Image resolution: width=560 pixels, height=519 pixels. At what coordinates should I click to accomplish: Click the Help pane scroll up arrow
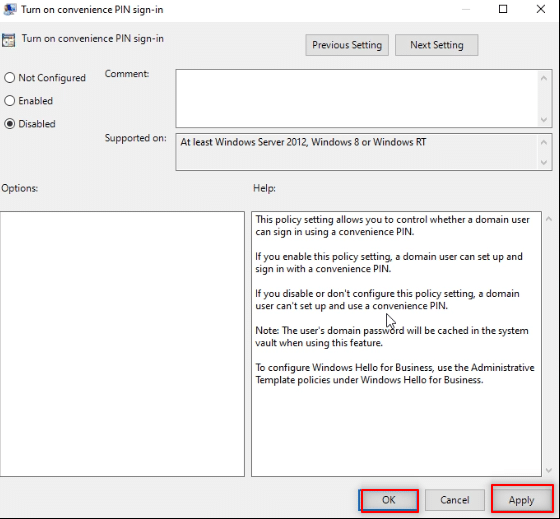tap(549, 219)
